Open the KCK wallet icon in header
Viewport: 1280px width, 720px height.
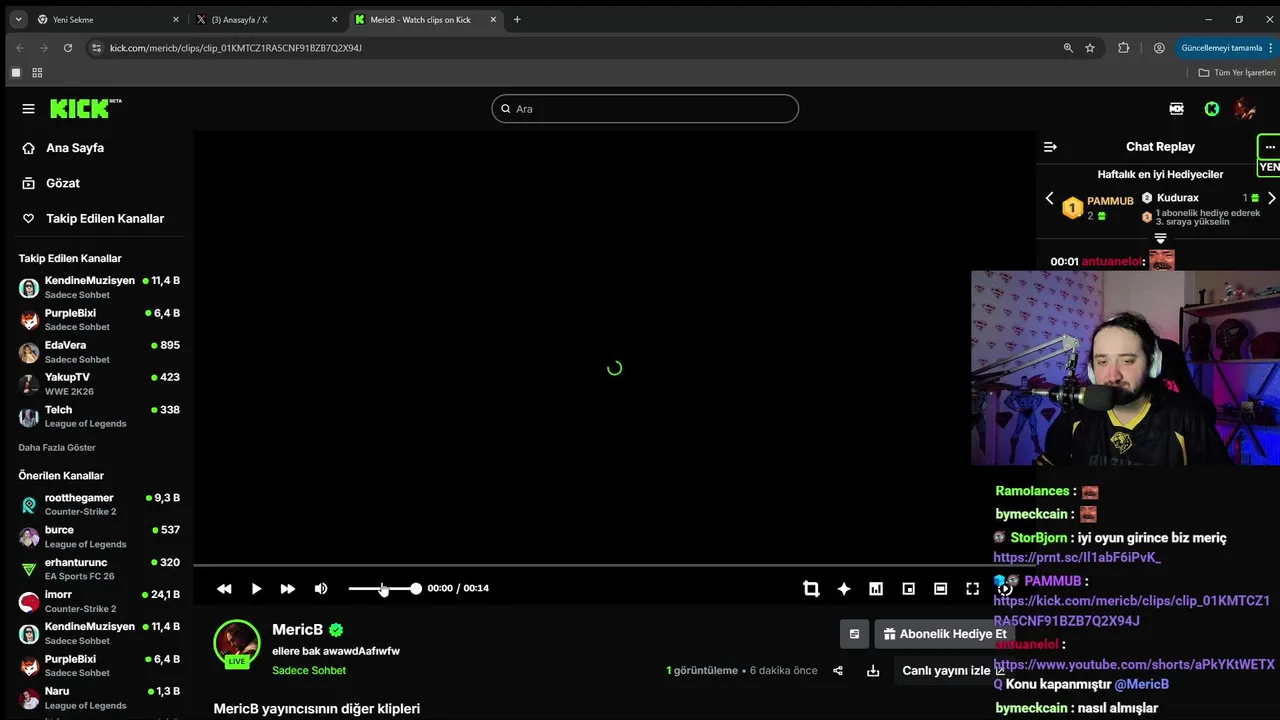tap(1177, 109)
